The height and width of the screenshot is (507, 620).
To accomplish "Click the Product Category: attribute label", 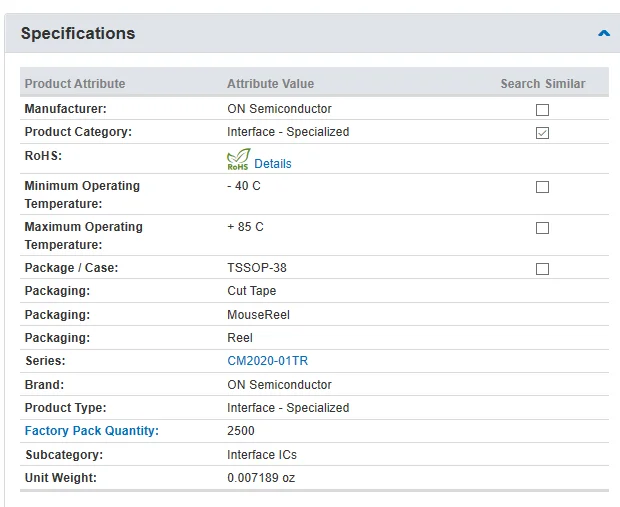I will coord(78,132).
